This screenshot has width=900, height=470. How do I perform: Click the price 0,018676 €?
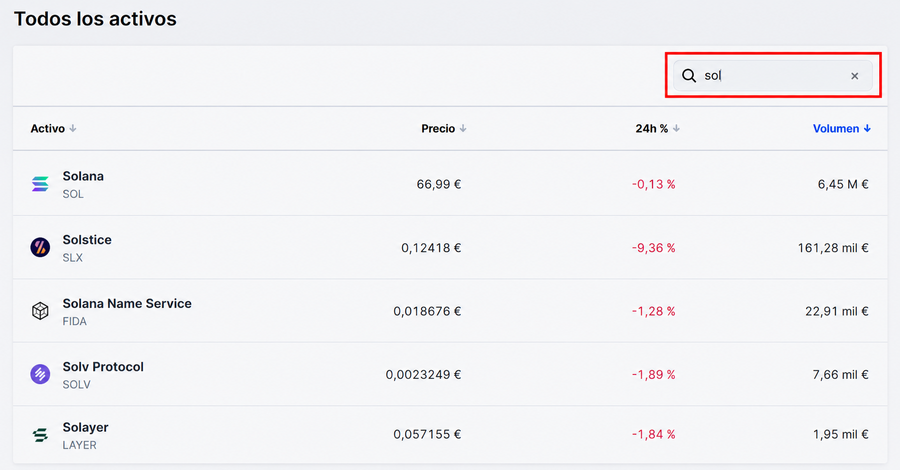(427, 311)
